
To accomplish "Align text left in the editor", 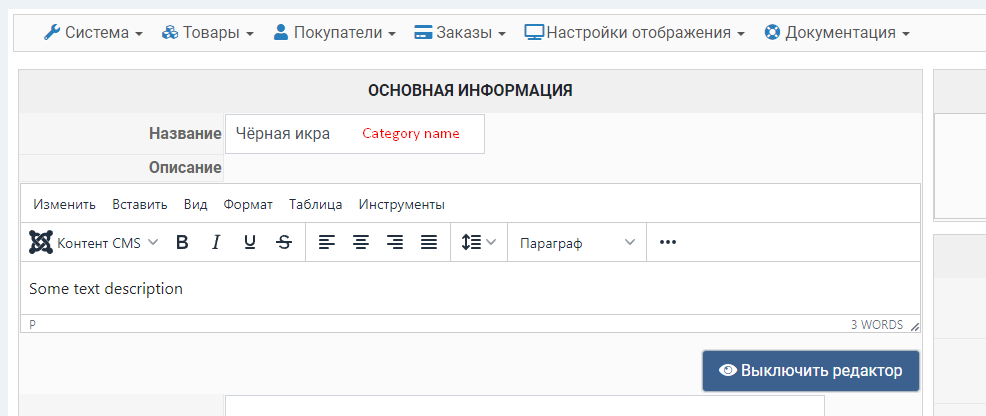I will tap(327, 242).
